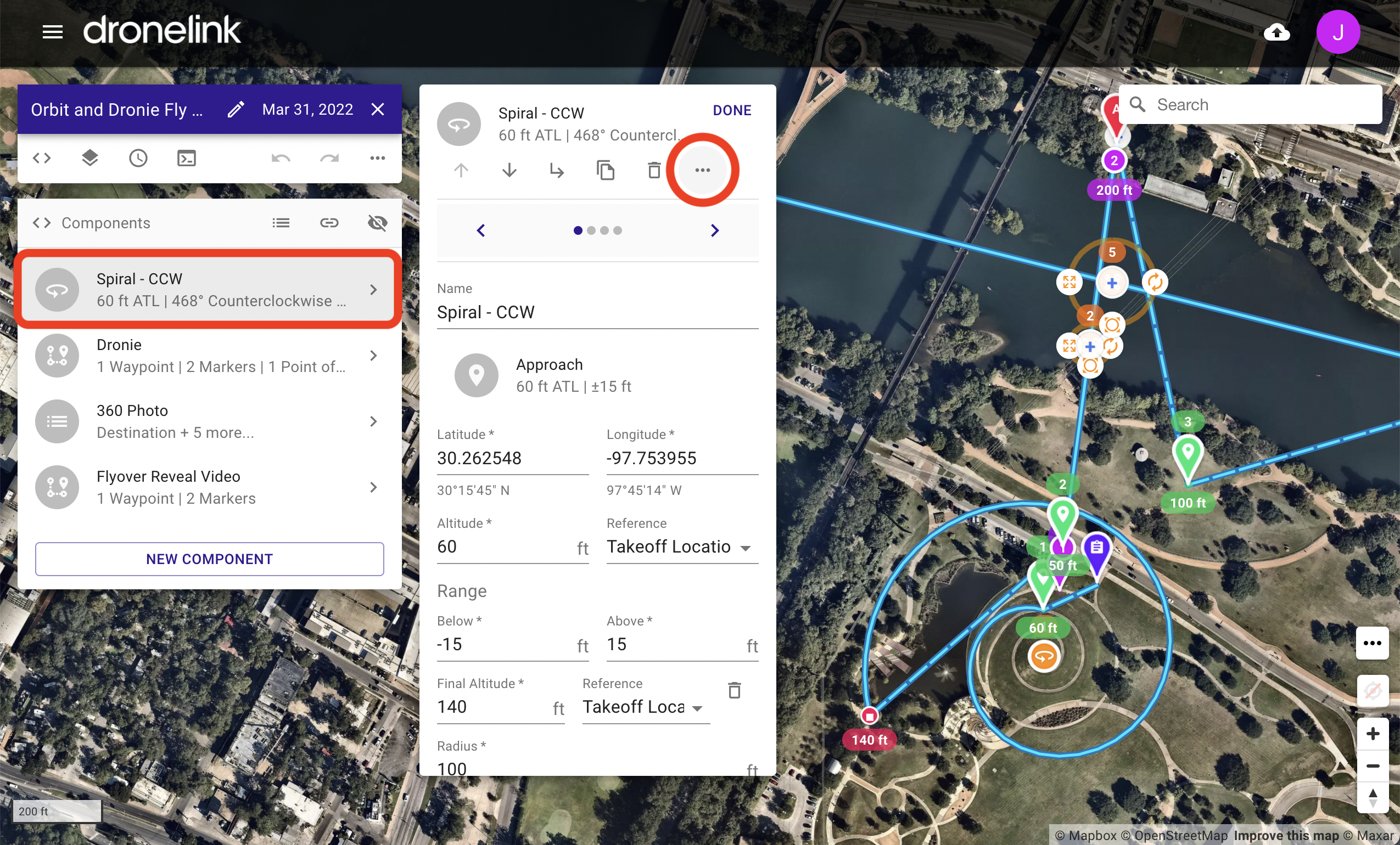Click the Longitude field -97.753955

point(682,458)
